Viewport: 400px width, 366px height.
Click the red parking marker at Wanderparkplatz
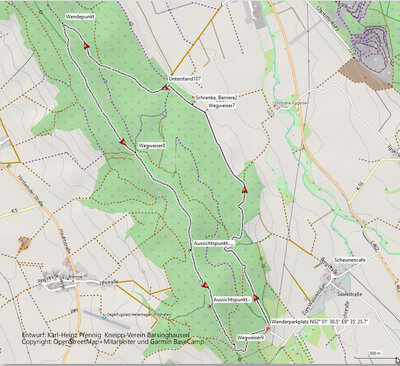[x=267, y=329]
